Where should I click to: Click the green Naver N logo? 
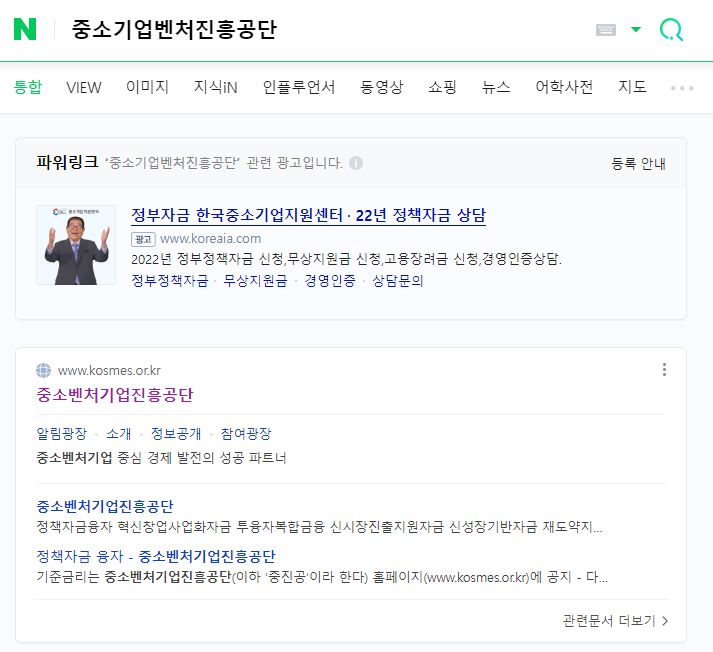25,29
